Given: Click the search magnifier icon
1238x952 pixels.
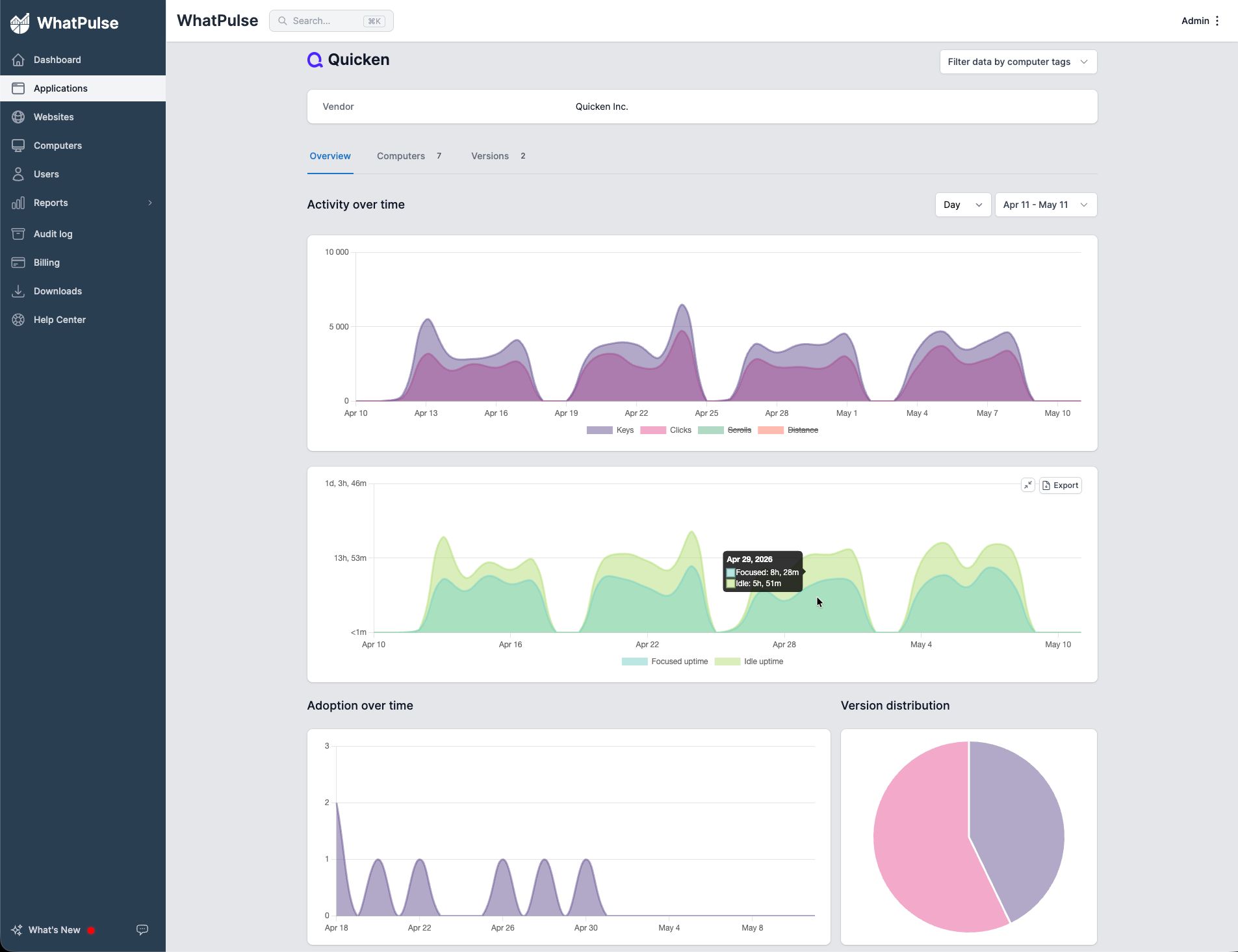Looking at the screenshot, I should click(283, 21).
